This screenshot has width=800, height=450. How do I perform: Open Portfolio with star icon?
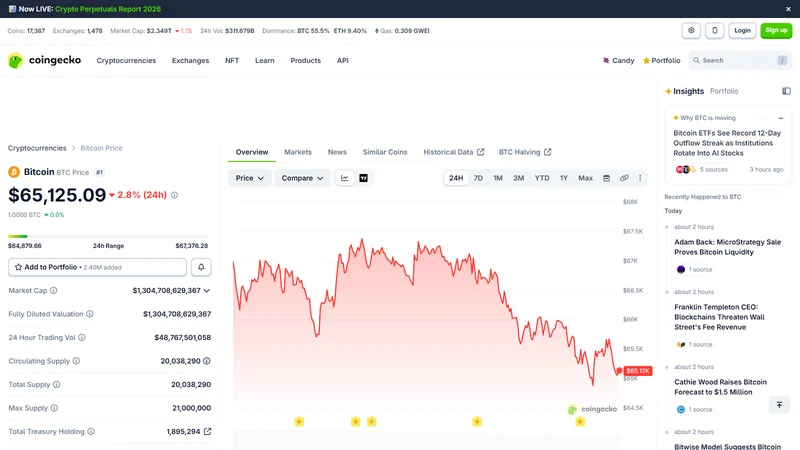tap(661, 60)
